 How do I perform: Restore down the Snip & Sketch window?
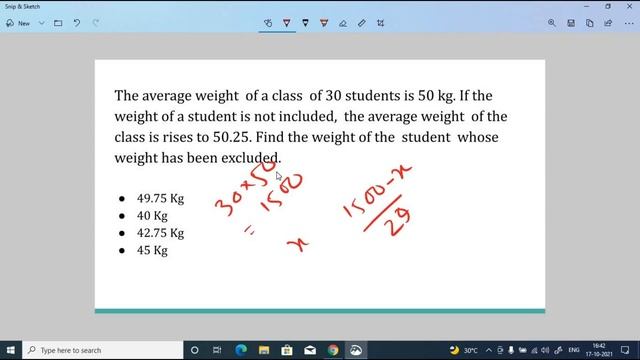[608, 6]
